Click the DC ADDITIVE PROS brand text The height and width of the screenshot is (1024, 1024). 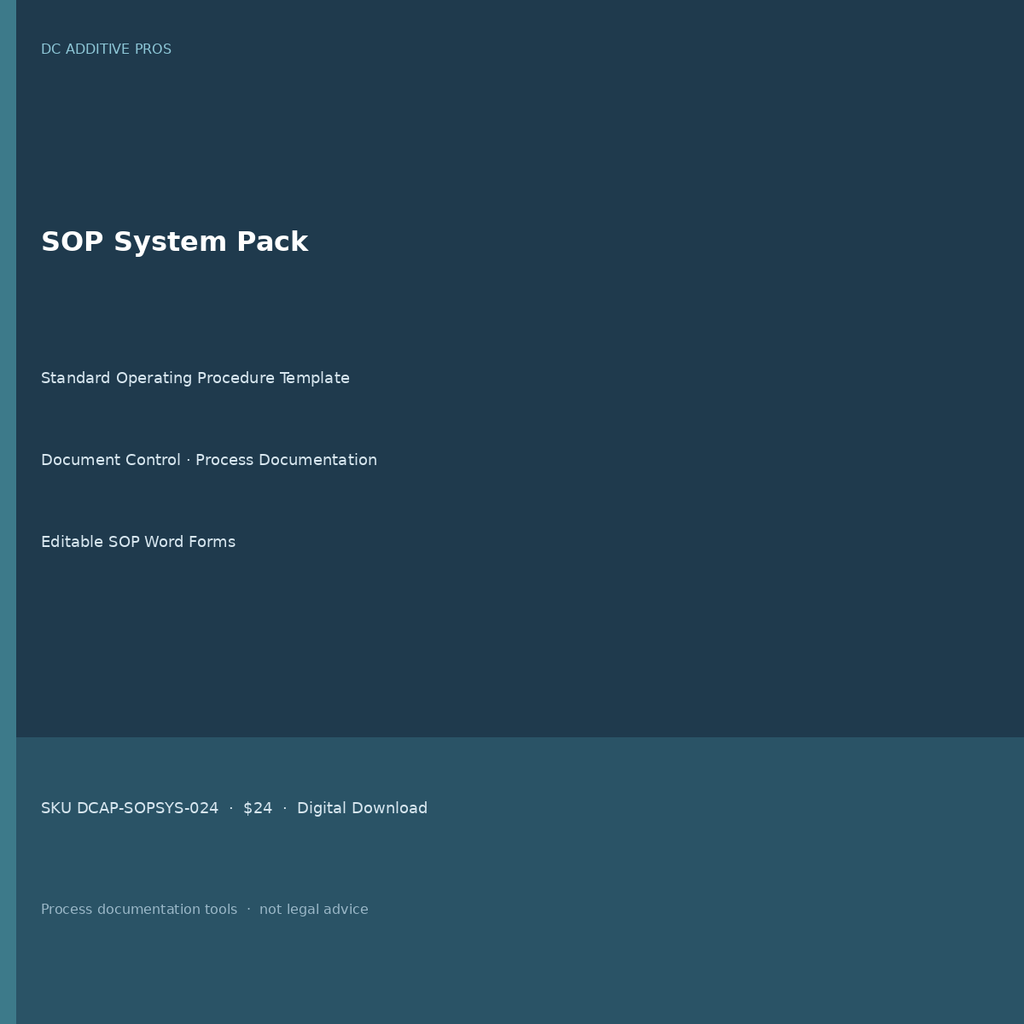point(106,49)
